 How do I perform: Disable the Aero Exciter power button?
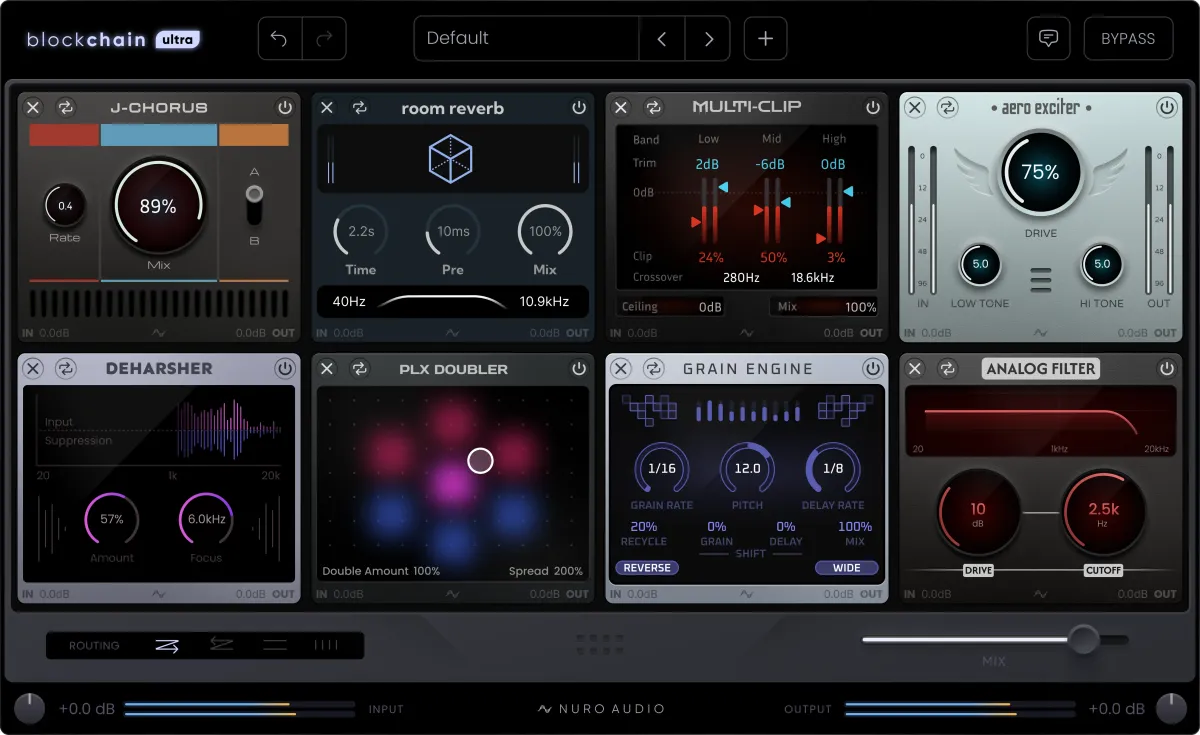[x=1167, y=107]
